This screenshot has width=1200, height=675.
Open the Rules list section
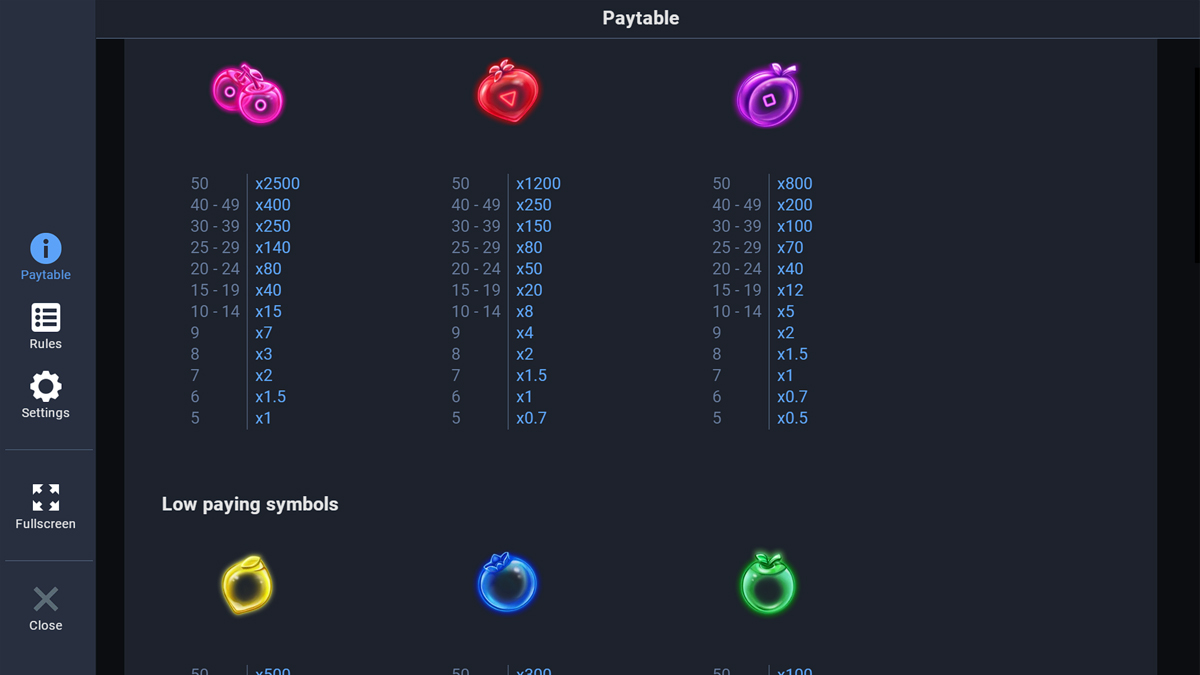click(x=46, y=326)
